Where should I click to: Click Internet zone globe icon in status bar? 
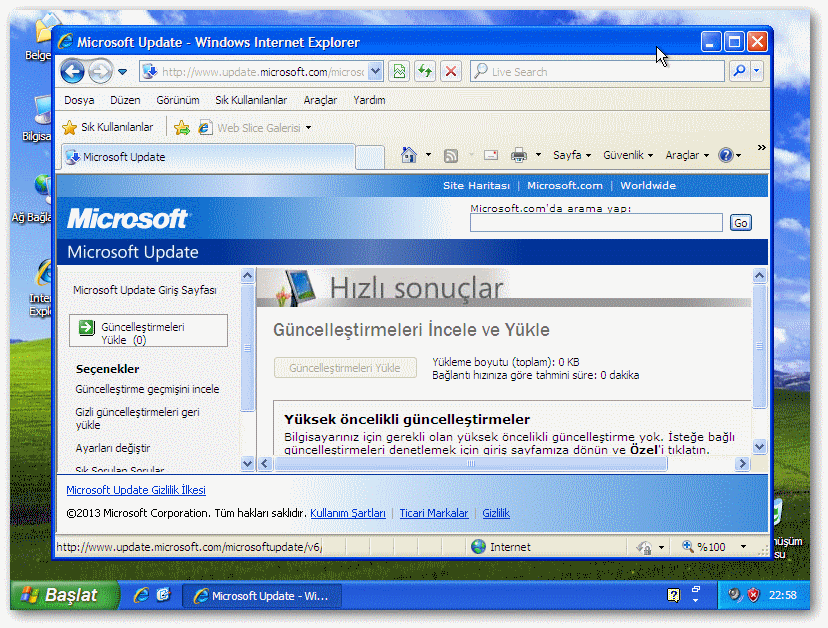(478, 547)
